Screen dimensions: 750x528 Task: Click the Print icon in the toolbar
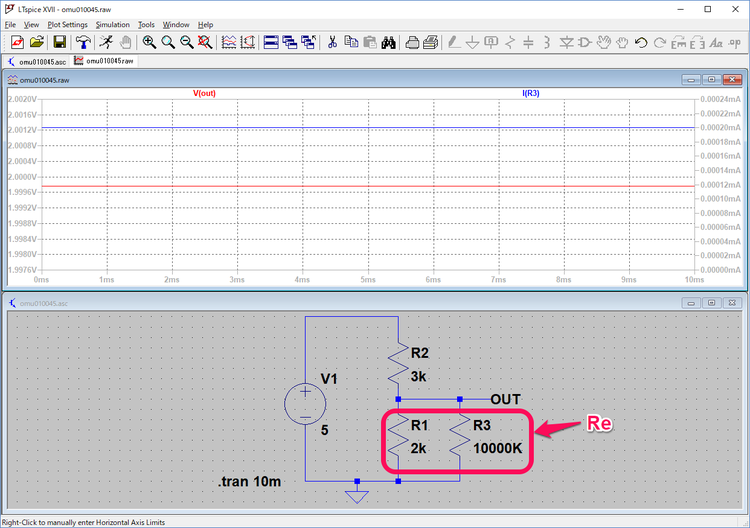[430, 42]
